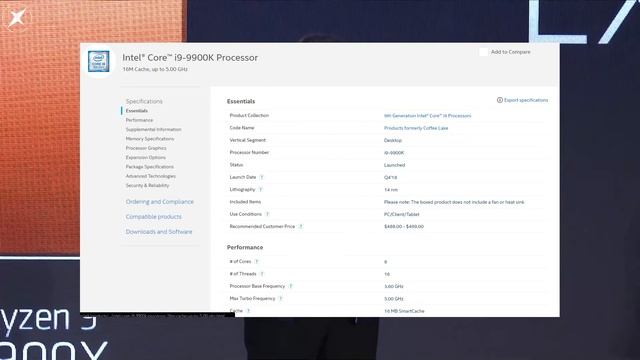The height and width of the screenshot is (360, 640).
Task: Open 9th Generation Intel Core i9 Processors link
Action: [427, 116]
